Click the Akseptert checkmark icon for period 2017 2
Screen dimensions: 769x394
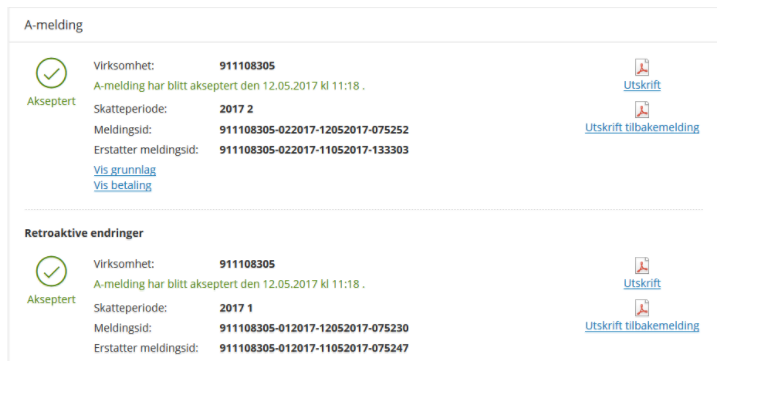51,73
